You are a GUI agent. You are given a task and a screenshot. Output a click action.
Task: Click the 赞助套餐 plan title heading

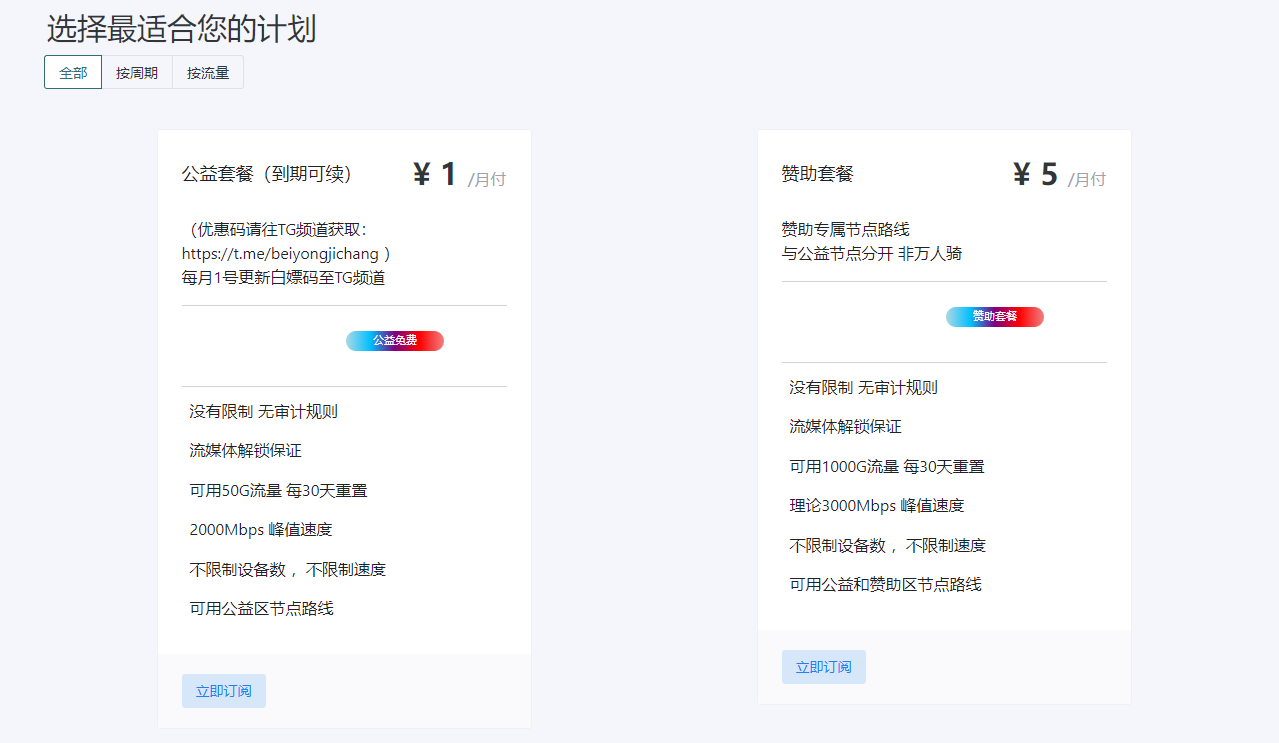coord(818,174)
